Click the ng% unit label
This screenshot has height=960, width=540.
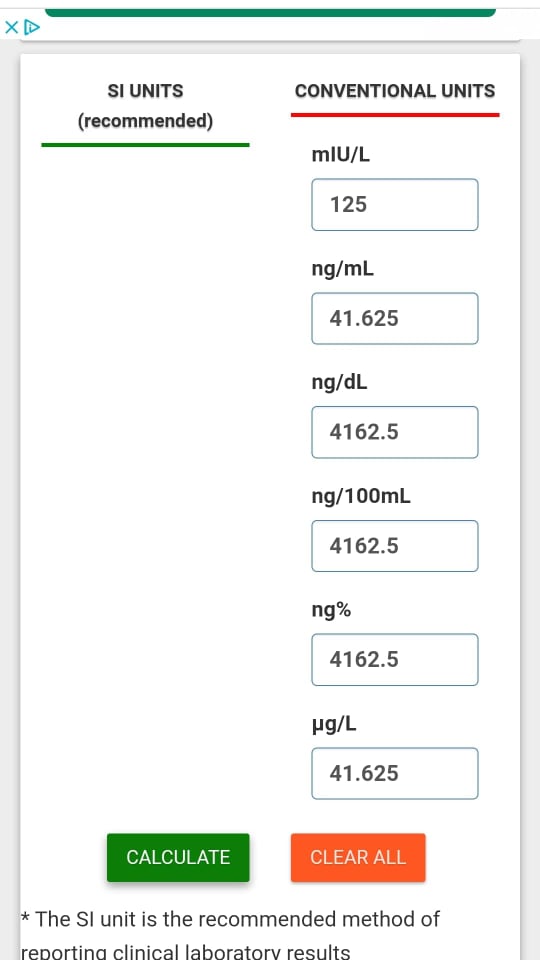[331, 611]
